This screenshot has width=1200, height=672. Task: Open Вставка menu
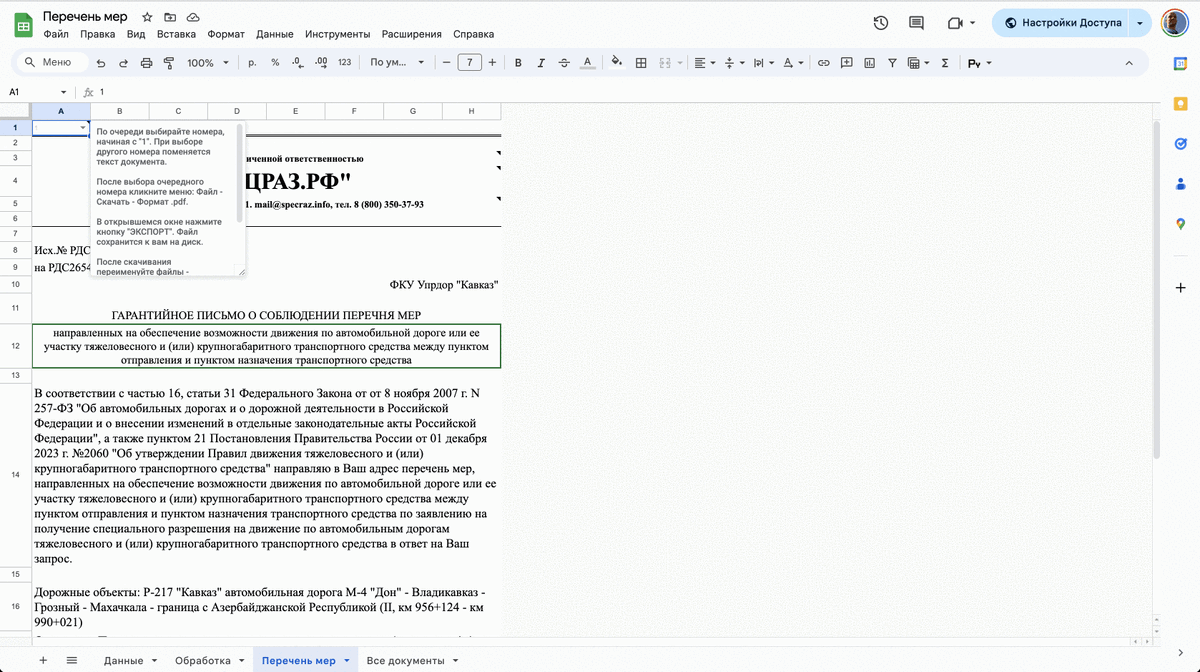176,34
